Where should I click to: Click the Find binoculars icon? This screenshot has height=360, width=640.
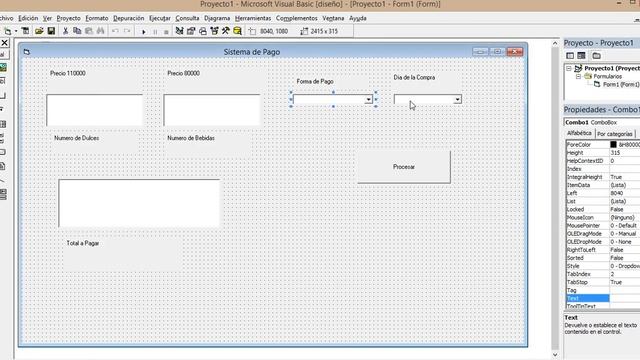(100, 31)
